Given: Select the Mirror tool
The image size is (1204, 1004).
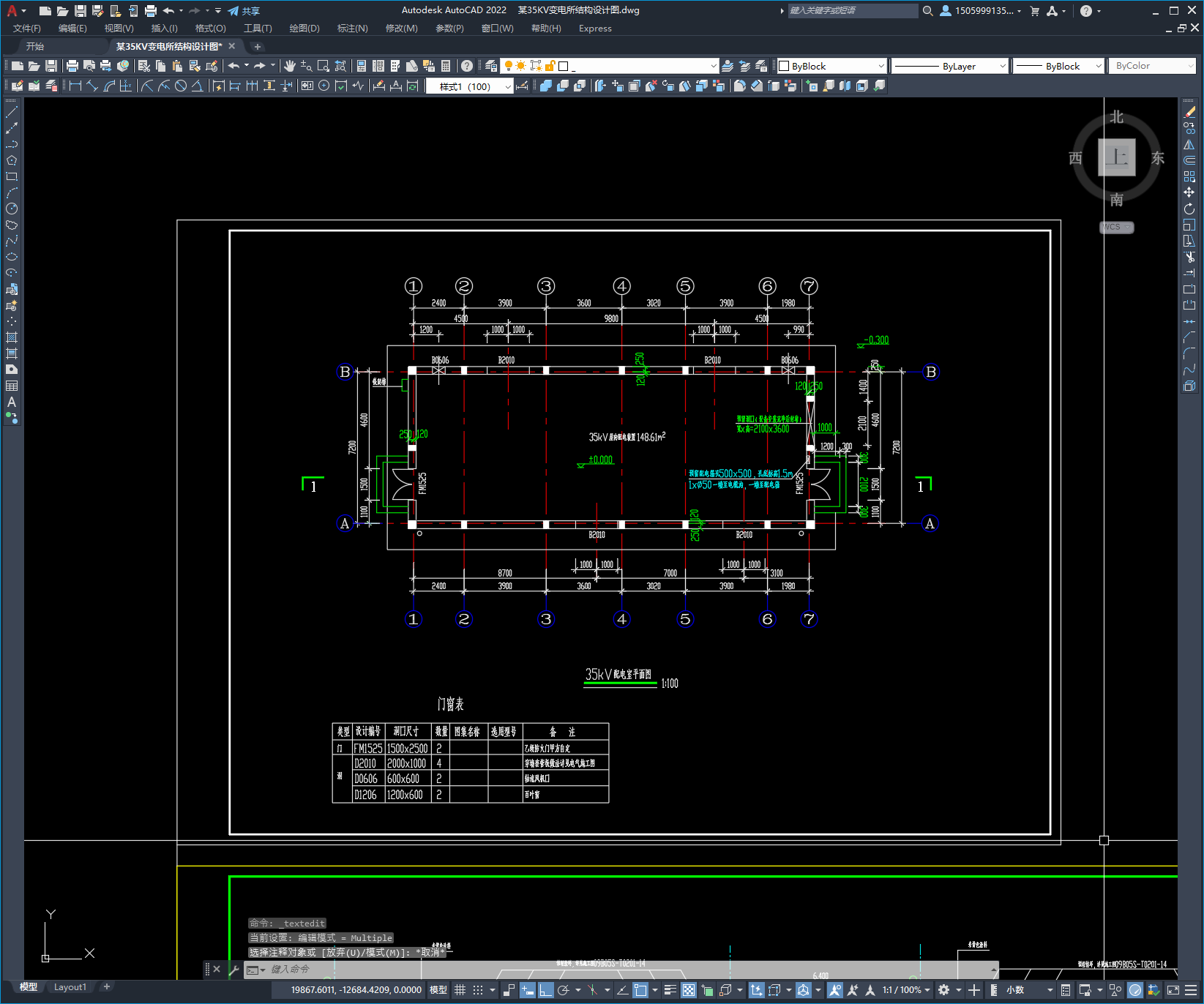Looking at the screenshot, I should (1189, 145).
